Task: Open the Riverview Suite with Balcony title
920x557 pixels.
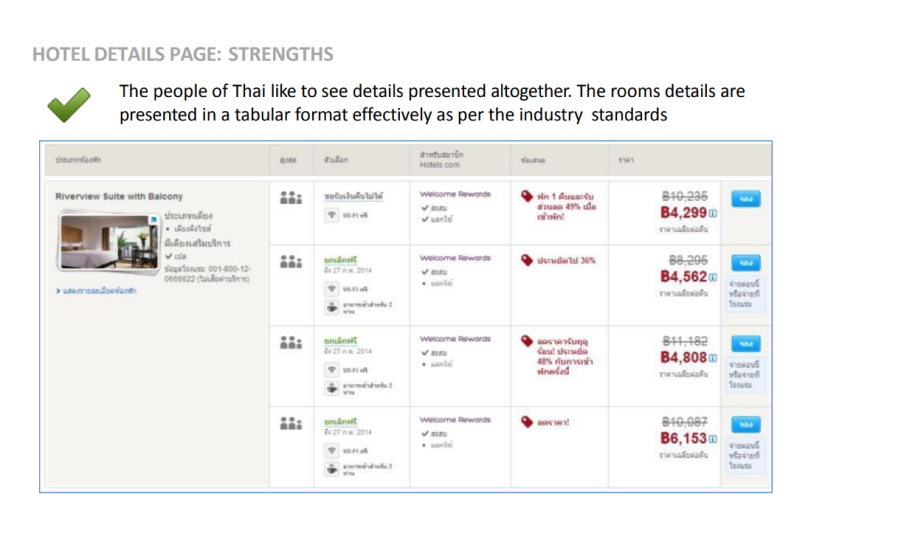Action: [119, 197]
